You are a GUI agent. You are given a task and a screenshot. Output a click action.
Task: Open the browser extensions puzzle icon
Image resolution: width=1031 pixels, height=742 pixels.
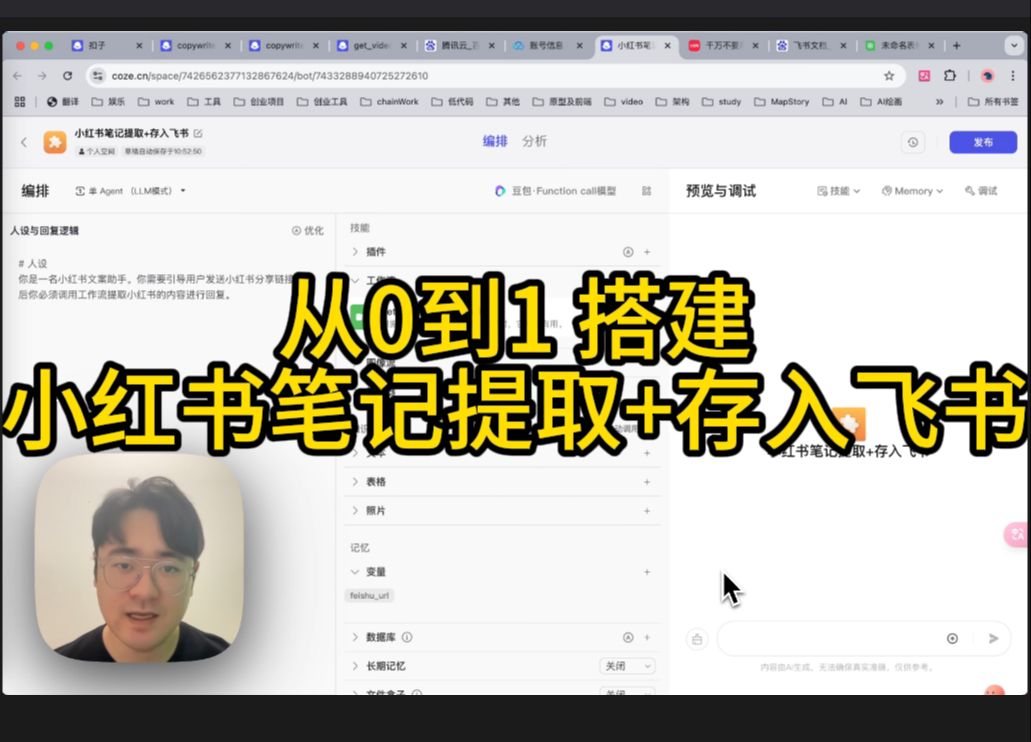click(x=949, y=76)
